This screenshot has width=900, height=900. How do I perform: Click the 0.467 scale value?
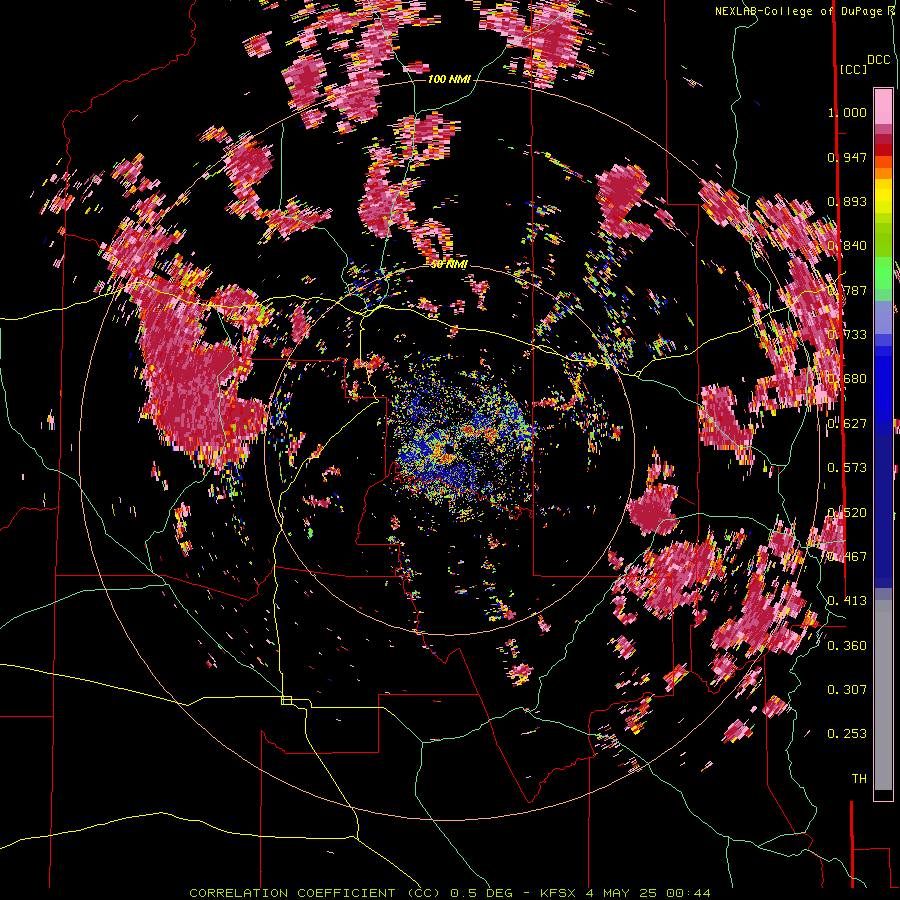[x=847, y=556]
